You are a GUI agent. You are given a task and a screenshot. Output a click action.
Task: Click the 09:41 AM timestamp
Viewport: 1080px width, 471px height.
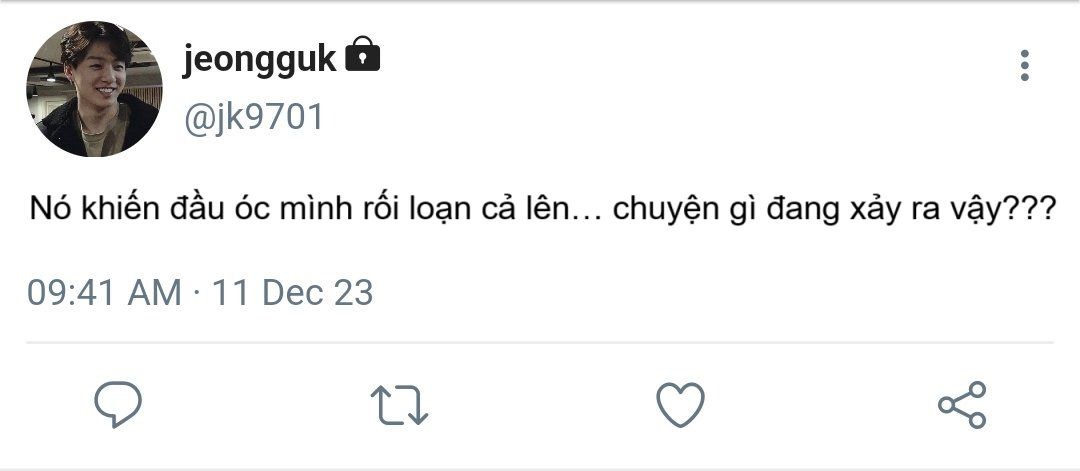coord(104,293)
